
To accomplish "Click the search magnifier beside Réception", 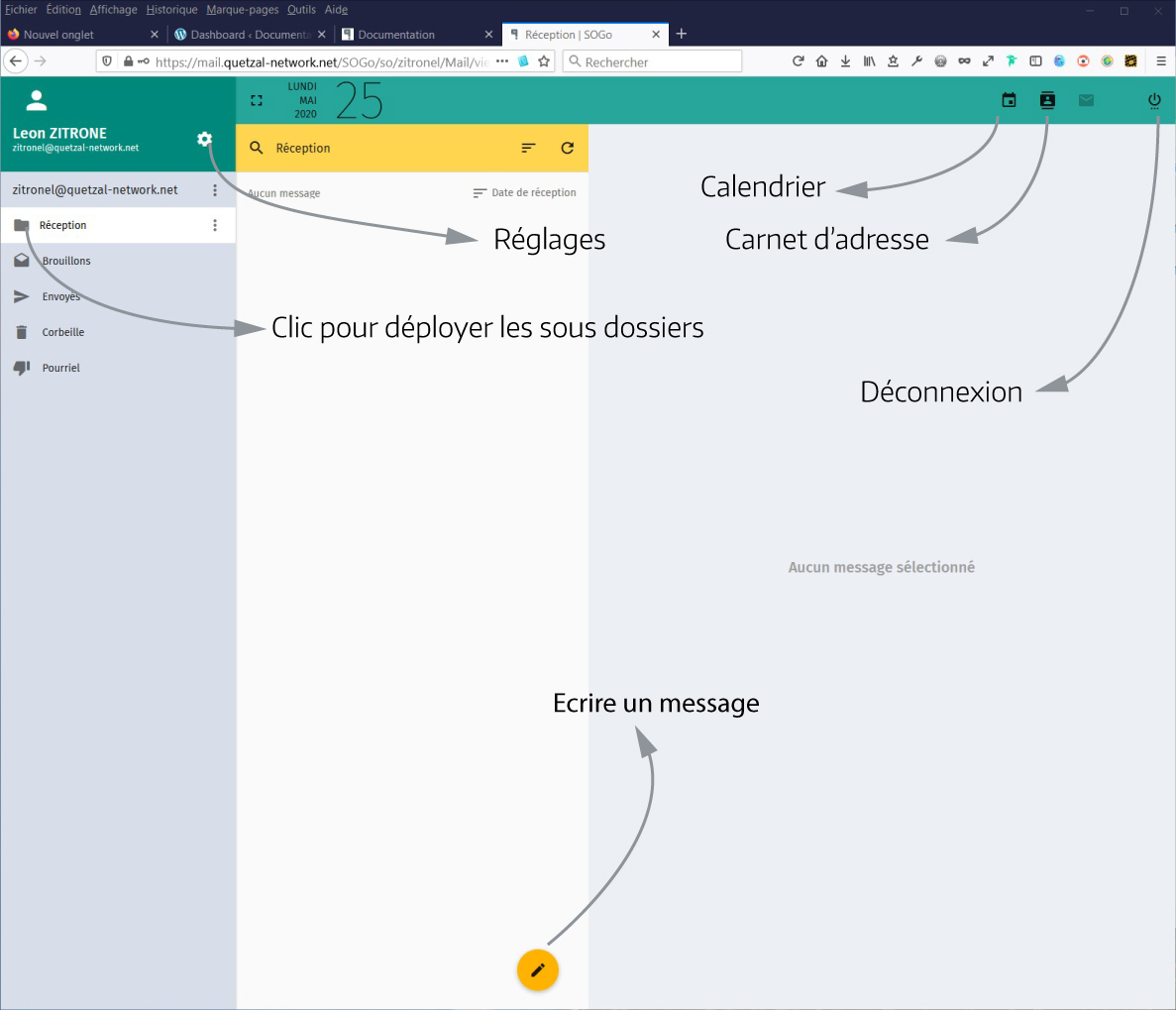I will (257, 148).
